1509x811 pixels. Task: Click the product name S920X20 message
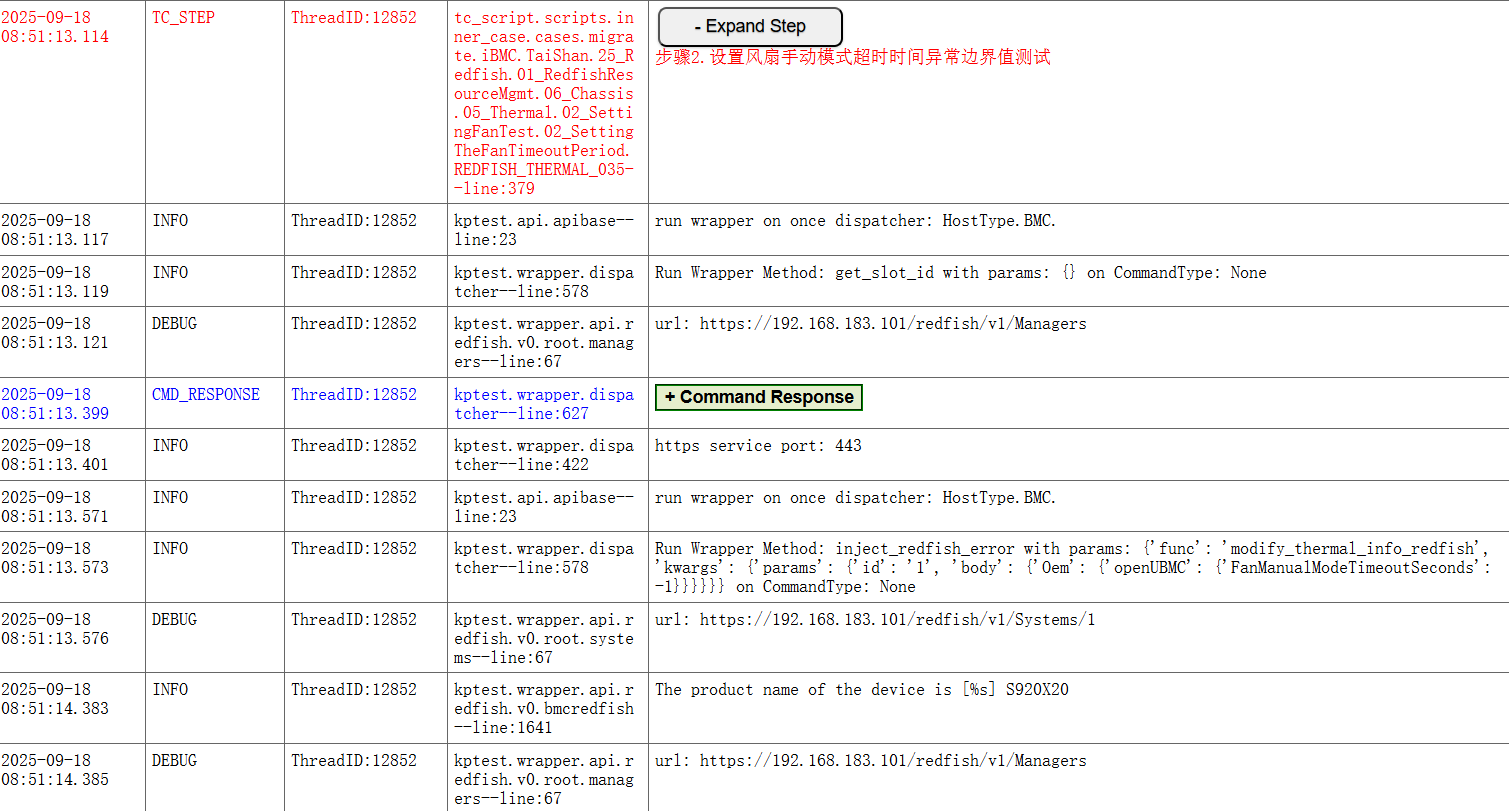[861, 689]
